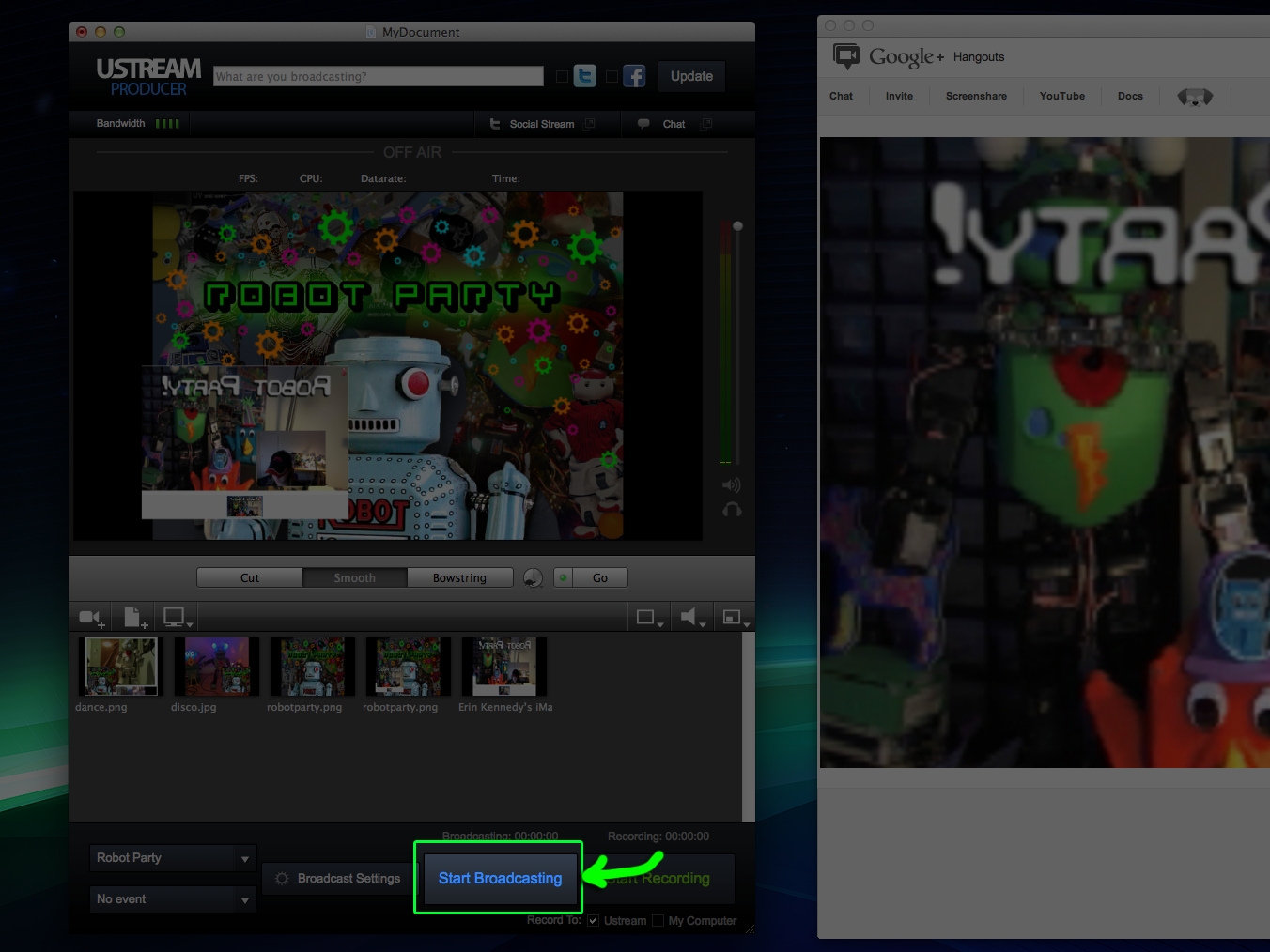The width and height of the screenshot is (1270, 952).
Task: Open the Robot Party channel dropdown
Action: click(x=173, y=858)
